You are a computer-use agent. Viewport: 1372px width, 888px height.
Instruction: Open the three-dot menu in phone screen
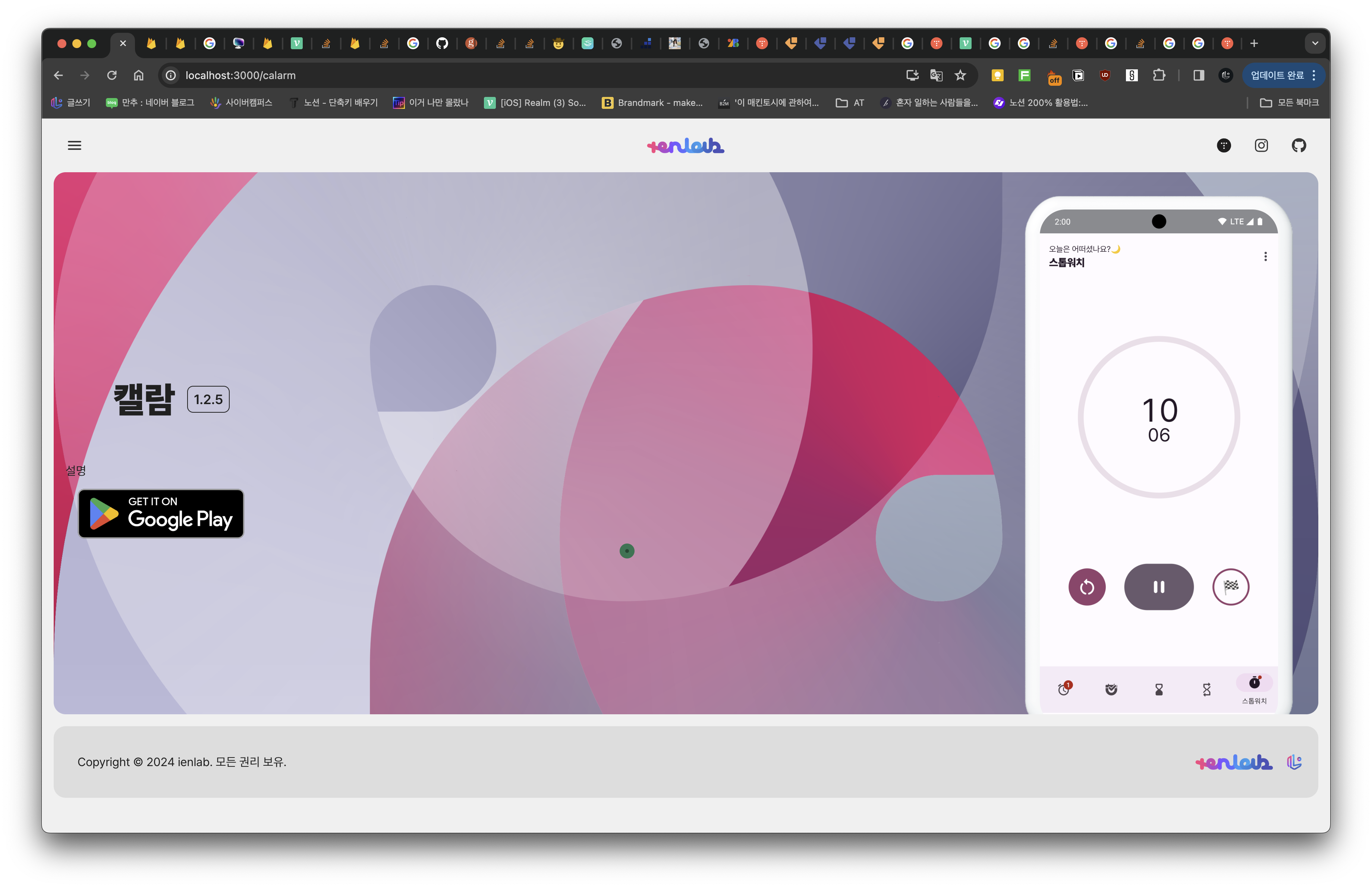(1265, 256)
